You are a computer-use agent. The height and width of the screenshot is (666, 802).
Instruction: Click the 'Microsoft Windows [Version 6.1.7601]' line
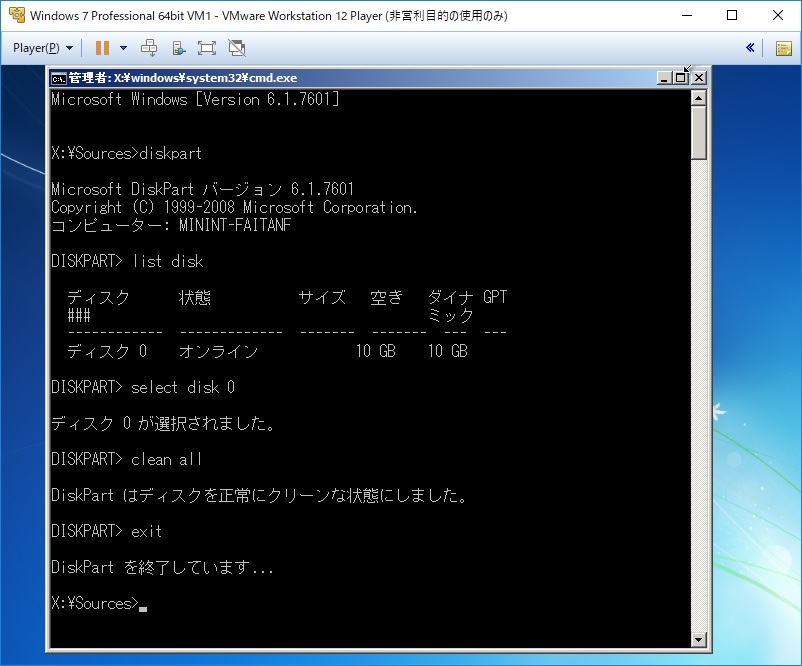pyautogui.click(x=195, y=99)
